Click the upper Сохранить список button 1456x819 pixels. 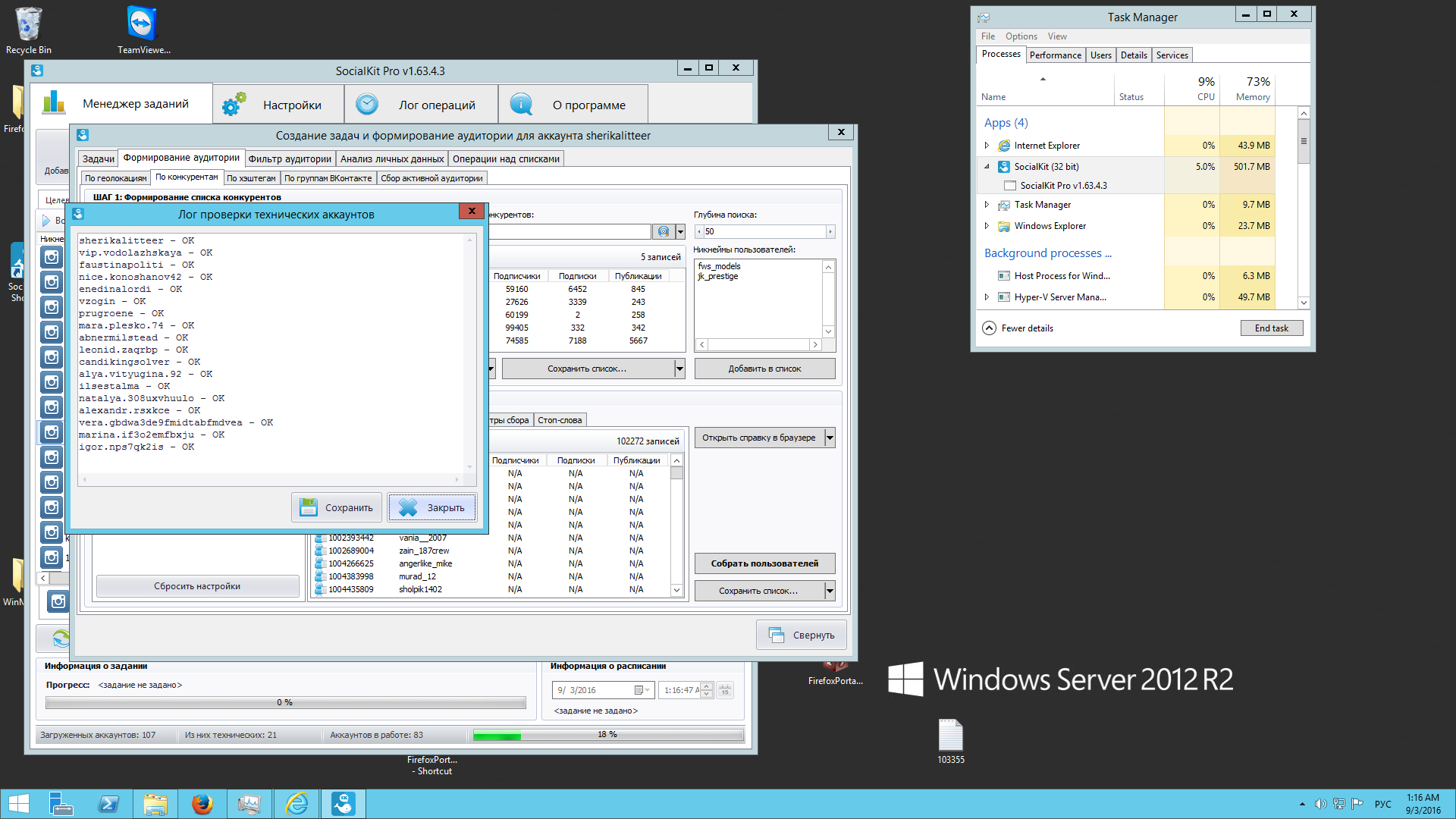588,369
